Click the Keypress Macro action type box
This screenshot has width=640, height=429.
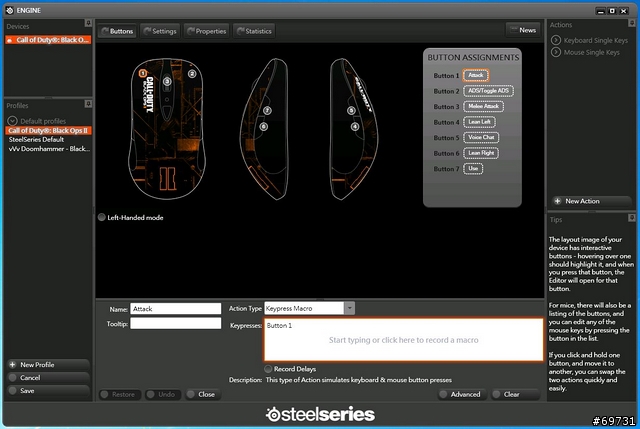pos(304,308)
